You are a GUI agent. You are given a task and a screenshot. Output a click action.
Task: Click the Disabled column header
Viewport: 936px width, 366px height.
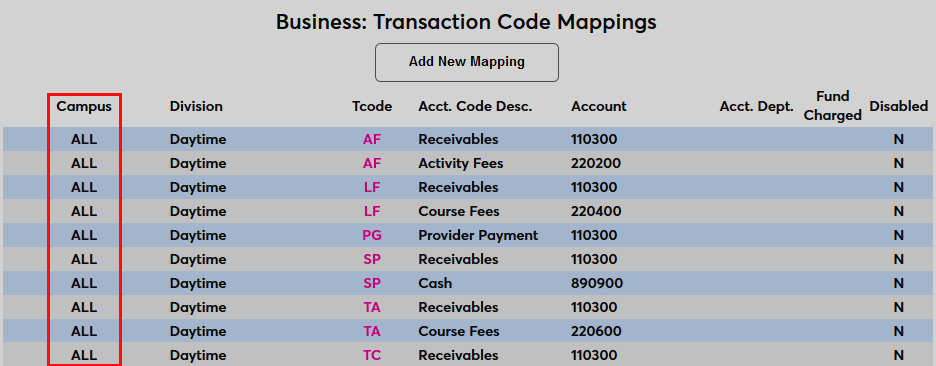point(898,106)
